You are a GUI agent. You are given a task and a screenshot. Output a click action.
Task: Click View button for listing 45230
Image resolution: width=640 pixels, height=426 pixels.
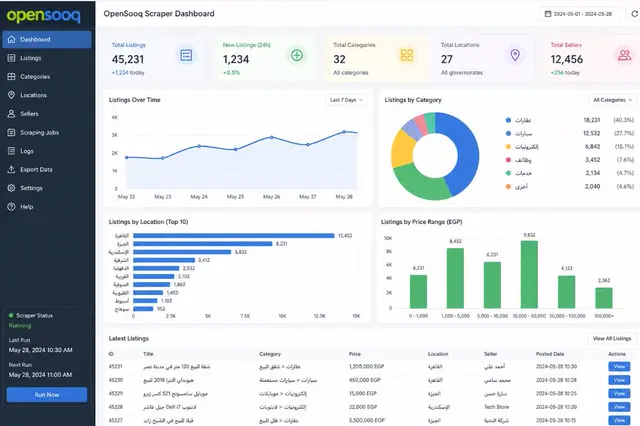click(x=619, y=380)
